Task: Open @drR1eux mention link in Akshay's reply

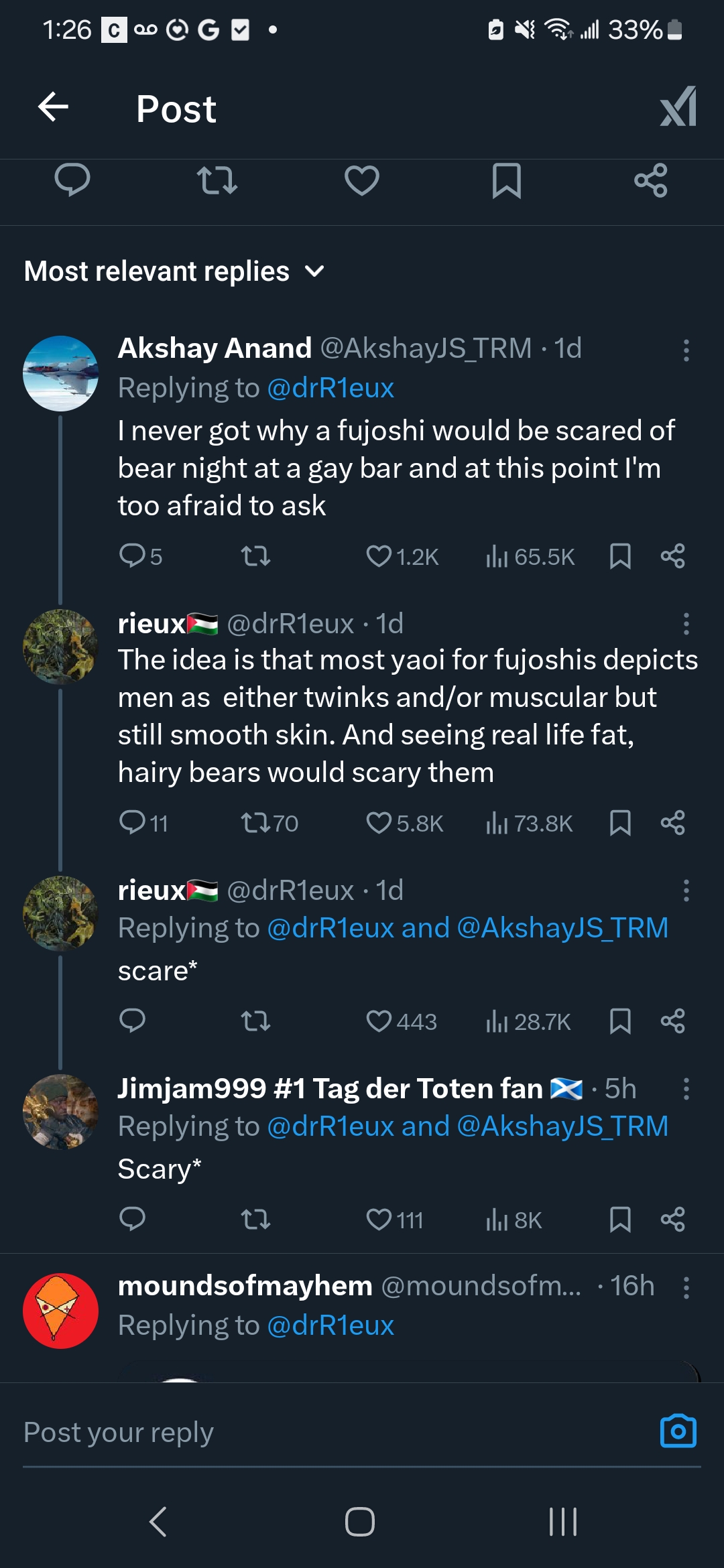Action: click(330, 388)
